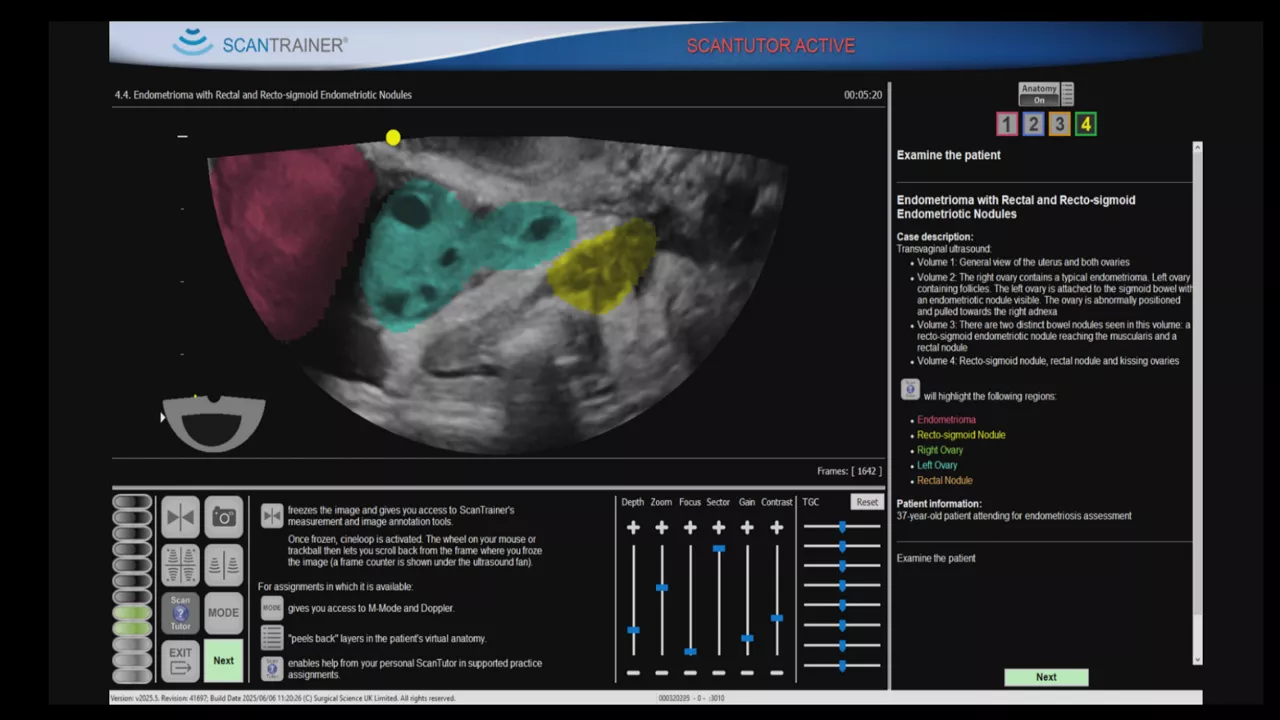This screenshot has height=720, width=1280.
Task: Select the dual-view split screen icon
Action: (224, 565)
